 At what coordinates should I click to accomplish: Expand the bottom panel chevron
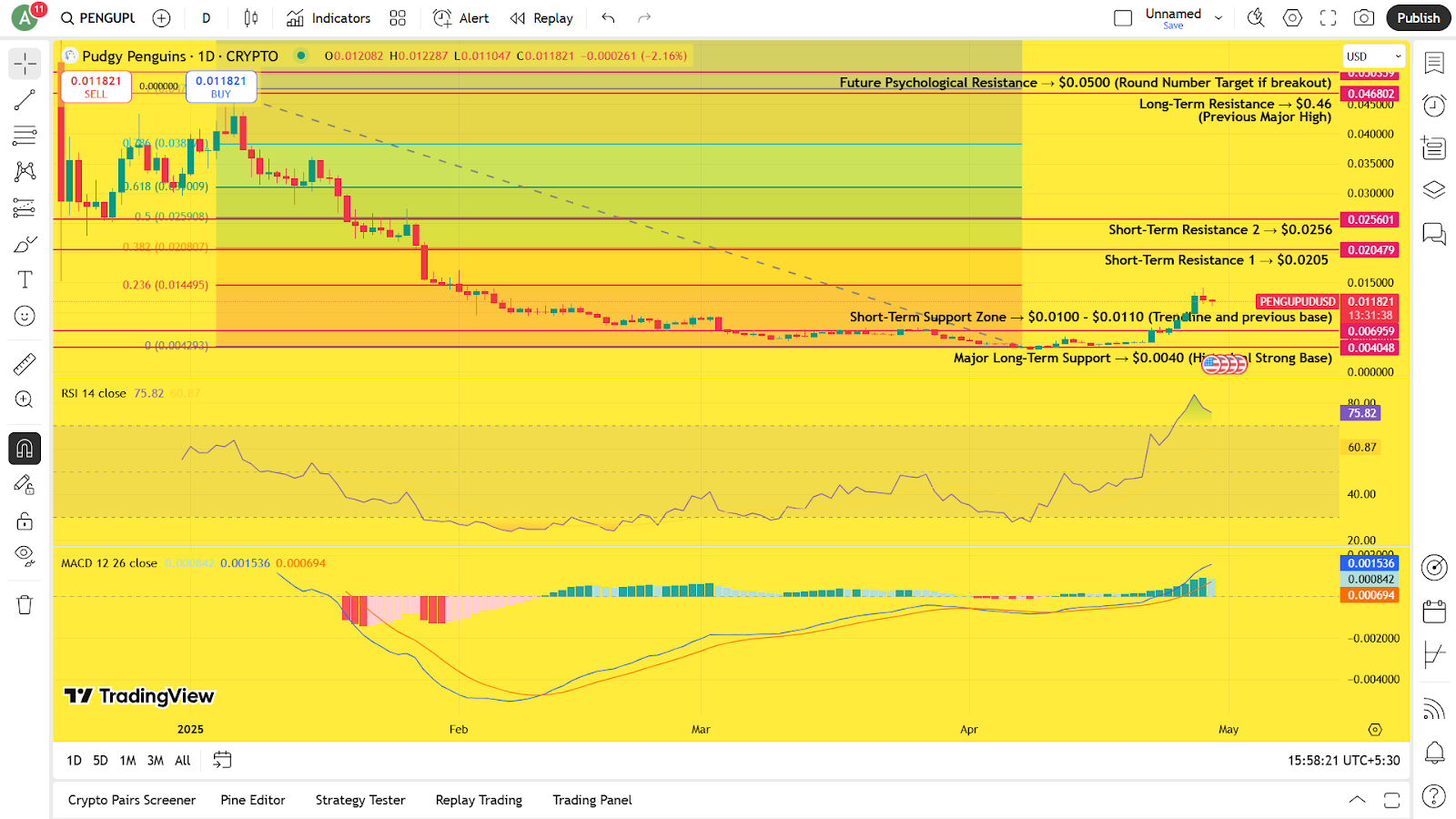pos(1357,800)
